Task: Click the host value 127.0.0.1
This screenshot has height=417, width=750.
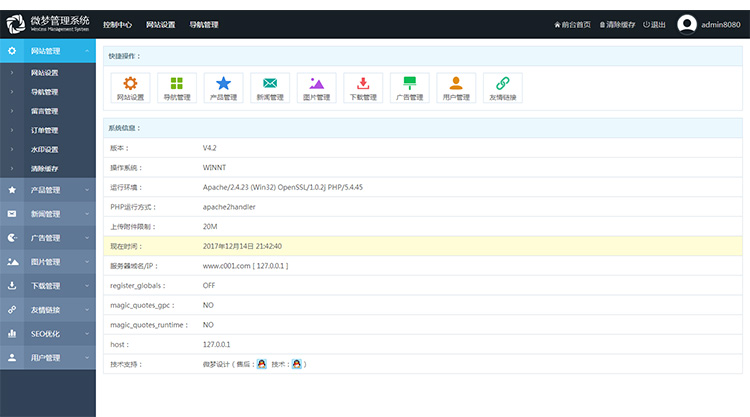Action: [x=216, y=344]
